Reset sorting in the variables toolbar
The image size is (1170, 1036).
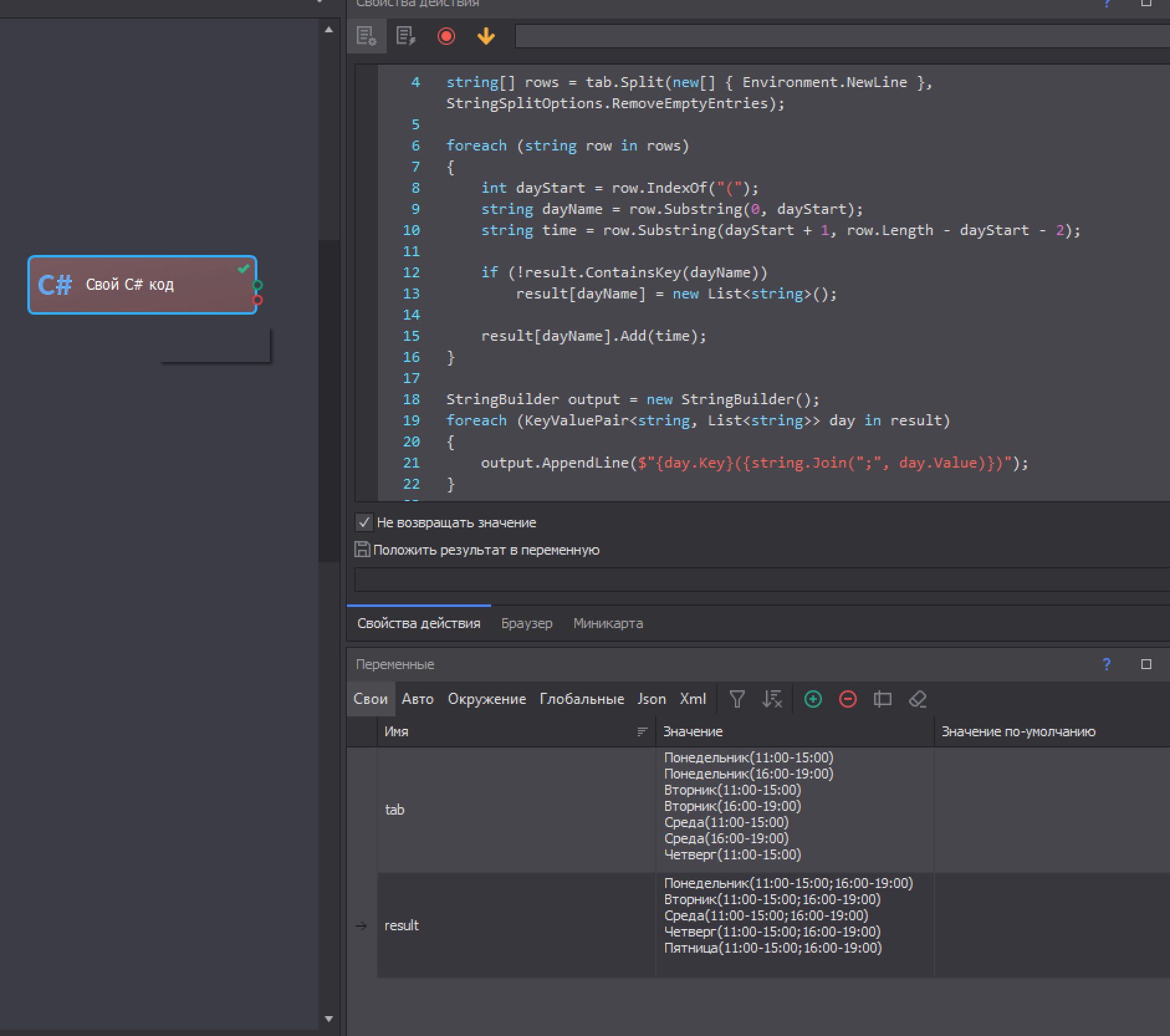(772, 699)
